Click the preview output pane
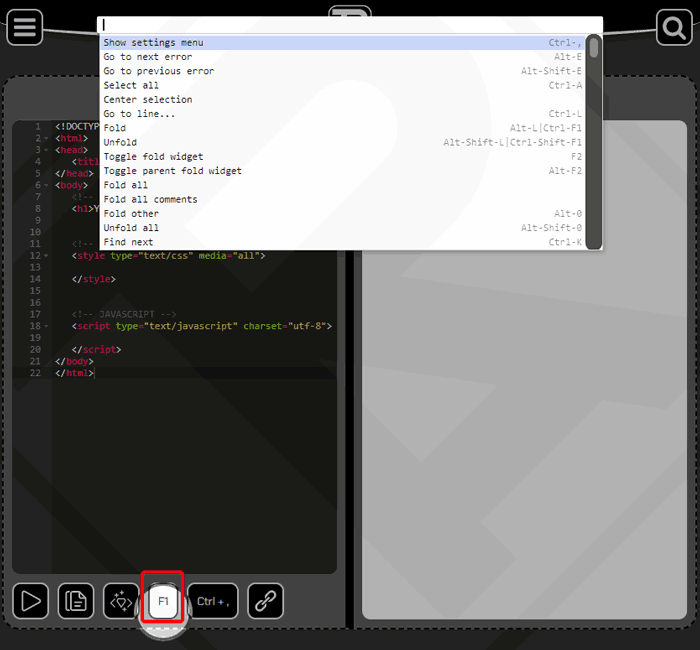700x650 pixels. 524,370
